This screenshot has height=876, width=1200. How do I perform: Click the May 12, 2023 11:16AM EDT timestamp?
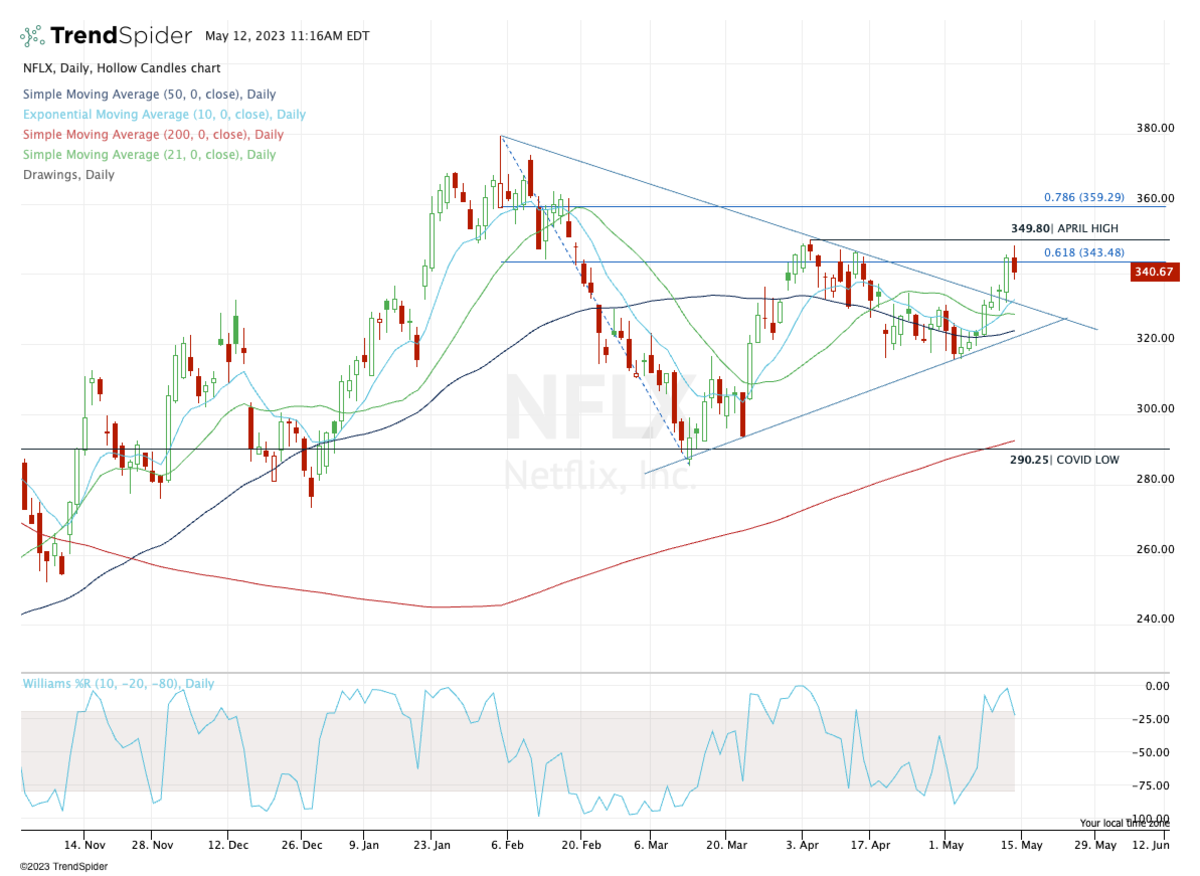[285, 35]
